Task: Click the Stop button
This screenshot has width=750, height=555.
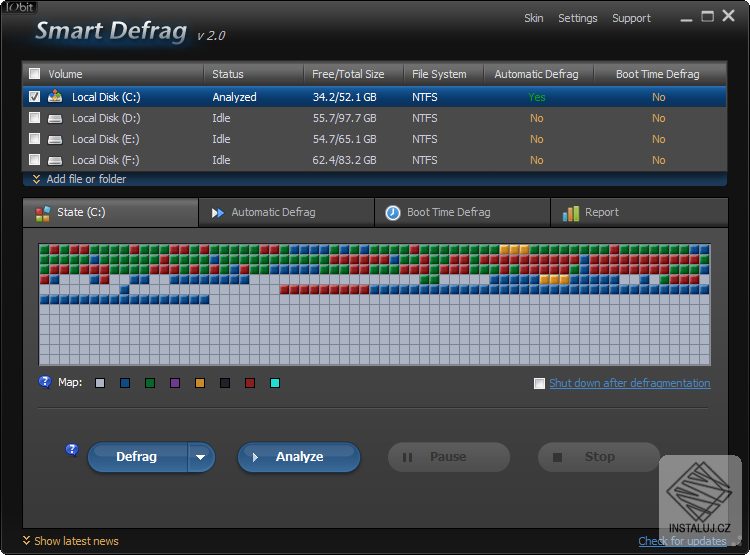Action: [599, 457]
